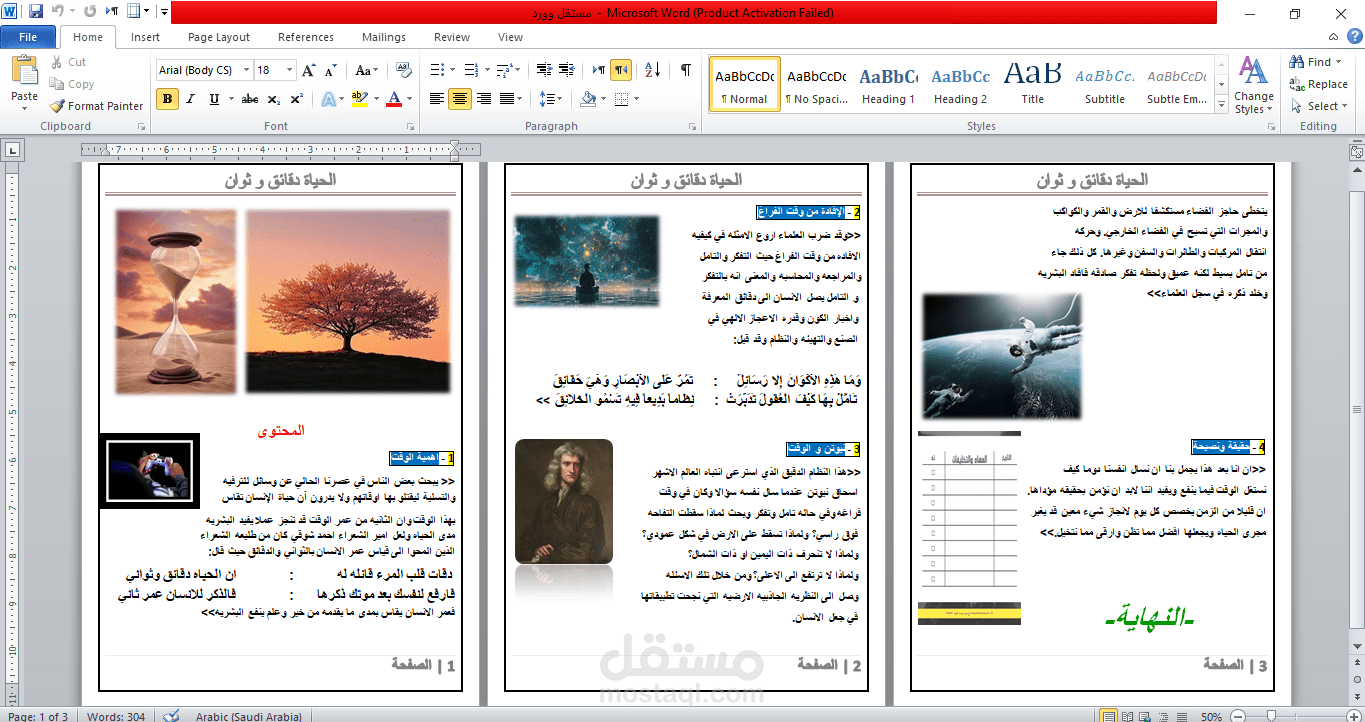This screenshot has height=722, width=1365.
Task: Align text to the left
Action: (x=436, y=99)
